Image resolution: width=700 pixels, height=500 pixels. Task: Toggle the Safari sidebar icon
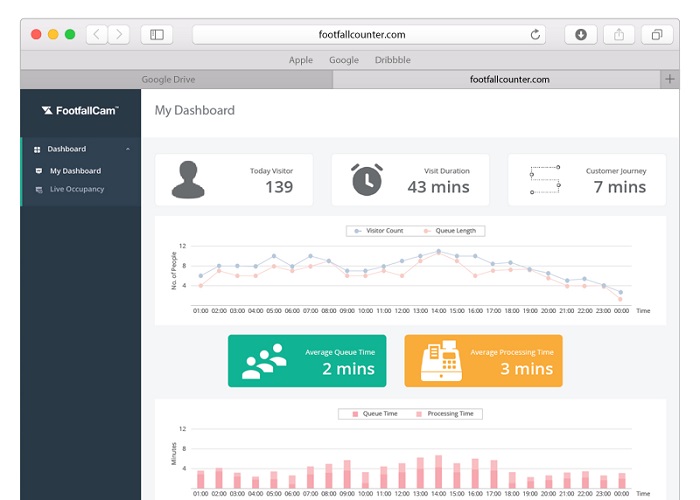157,34
